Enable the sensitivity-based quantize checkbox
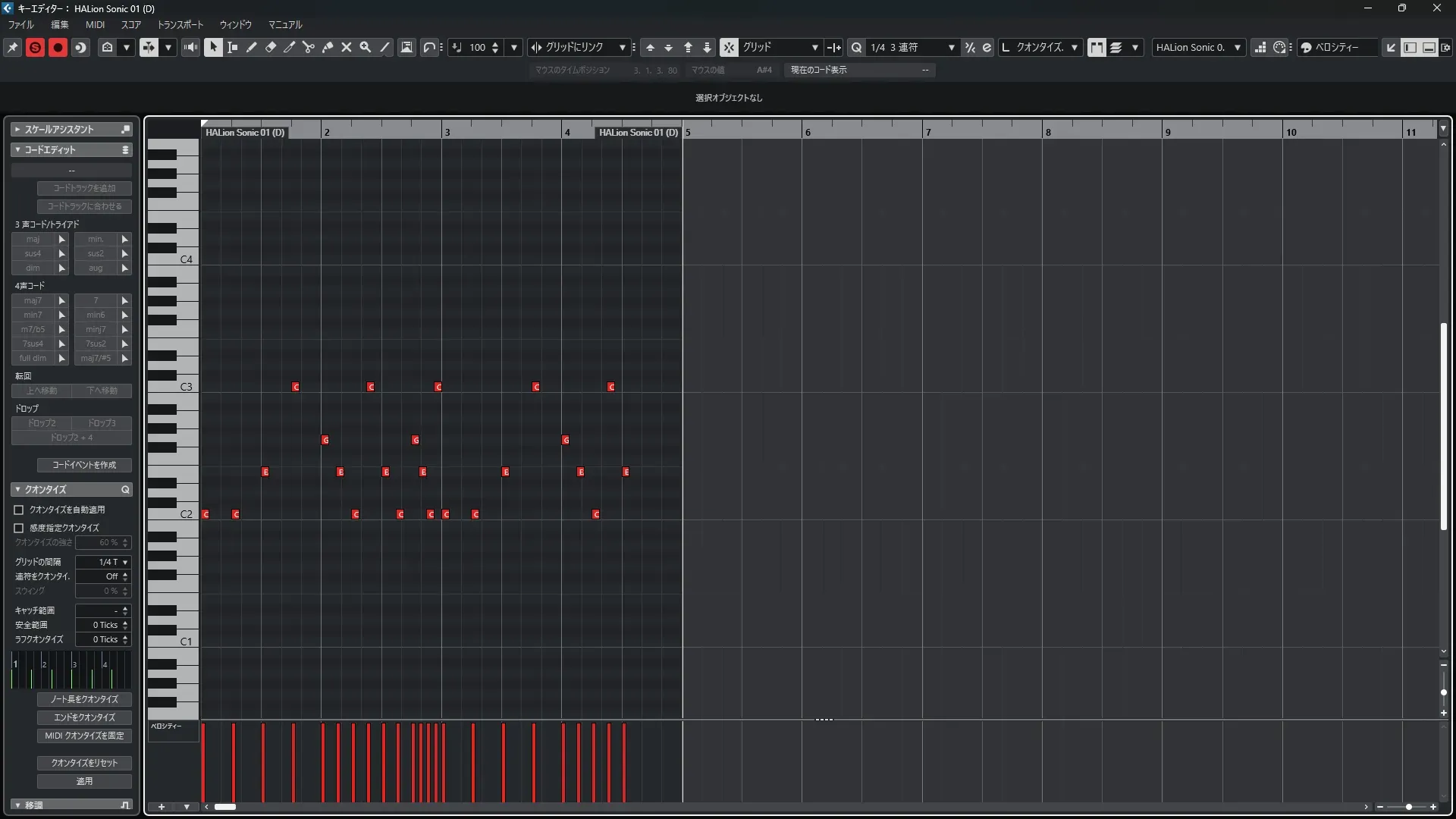Image resolution: width=1456 pixels, height=819 pixels. click(x=19, y=528)
